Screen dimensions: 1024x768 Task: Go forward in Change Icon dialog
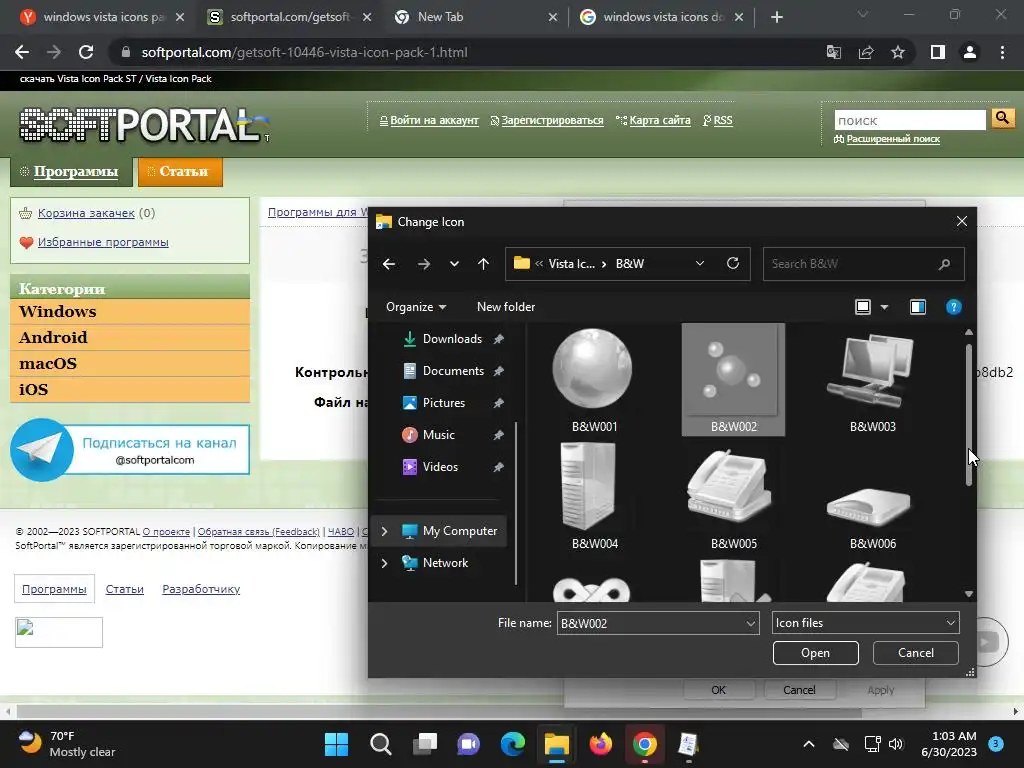click(x=423, y=264)
